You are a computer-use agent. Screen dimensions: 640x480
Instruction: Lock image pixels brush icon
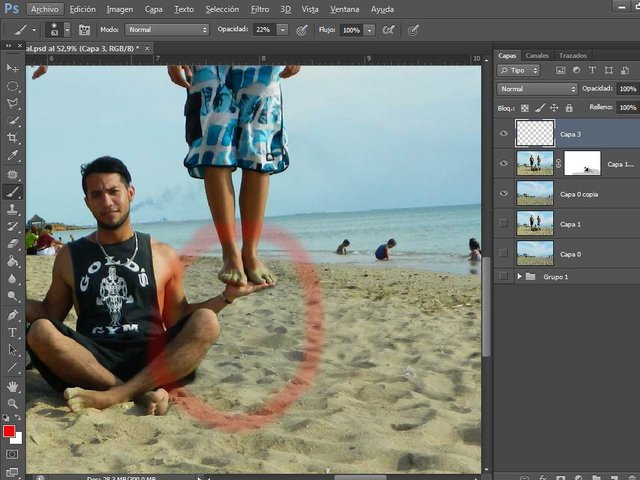click(540, 108)
